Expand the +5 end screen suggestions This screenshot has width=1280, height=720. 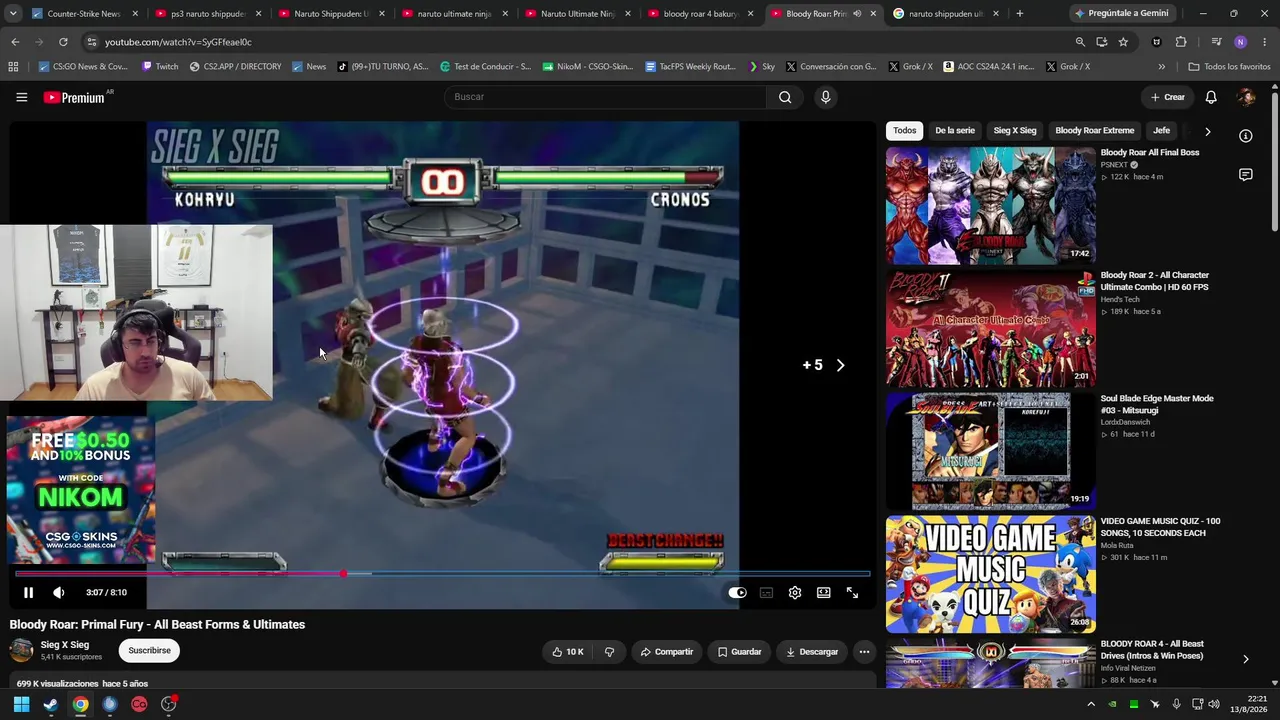pyautogui.click(x=824, y=365)
